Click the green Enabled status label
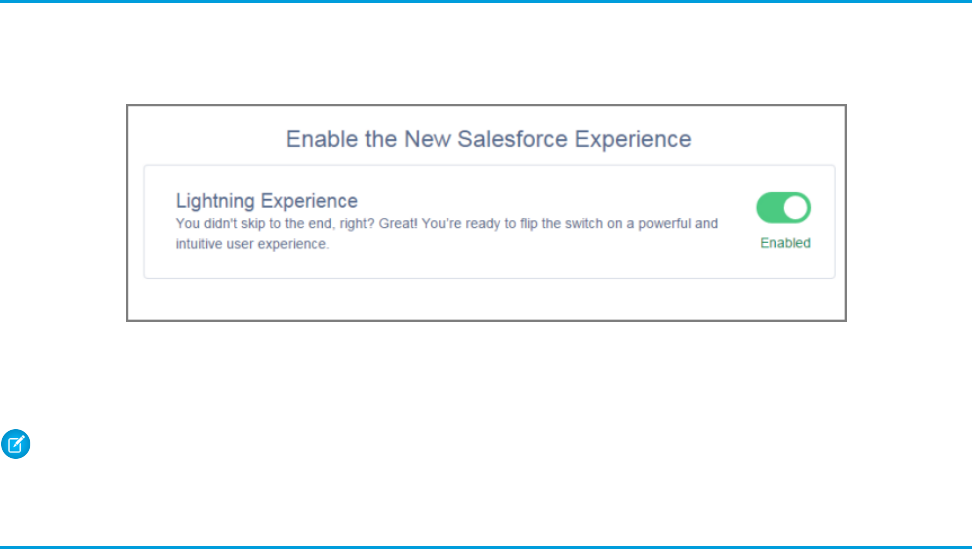 pos(785,243)
